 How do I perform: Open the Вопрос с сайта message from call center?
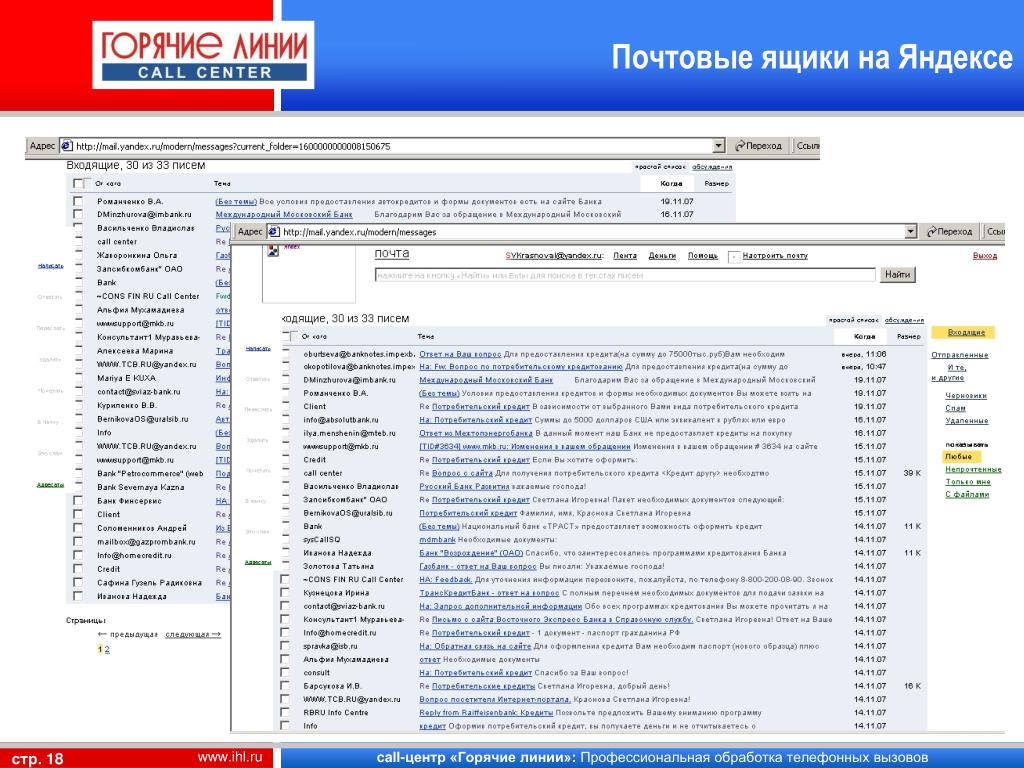pos(462,473)
